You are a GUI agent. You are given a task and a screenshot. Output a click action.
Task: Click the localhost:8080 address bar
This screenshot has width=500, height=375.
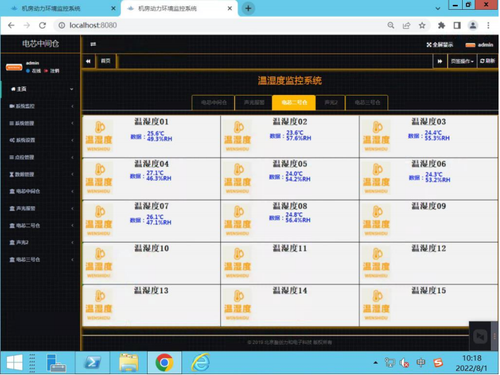click(x=220, y=25)
